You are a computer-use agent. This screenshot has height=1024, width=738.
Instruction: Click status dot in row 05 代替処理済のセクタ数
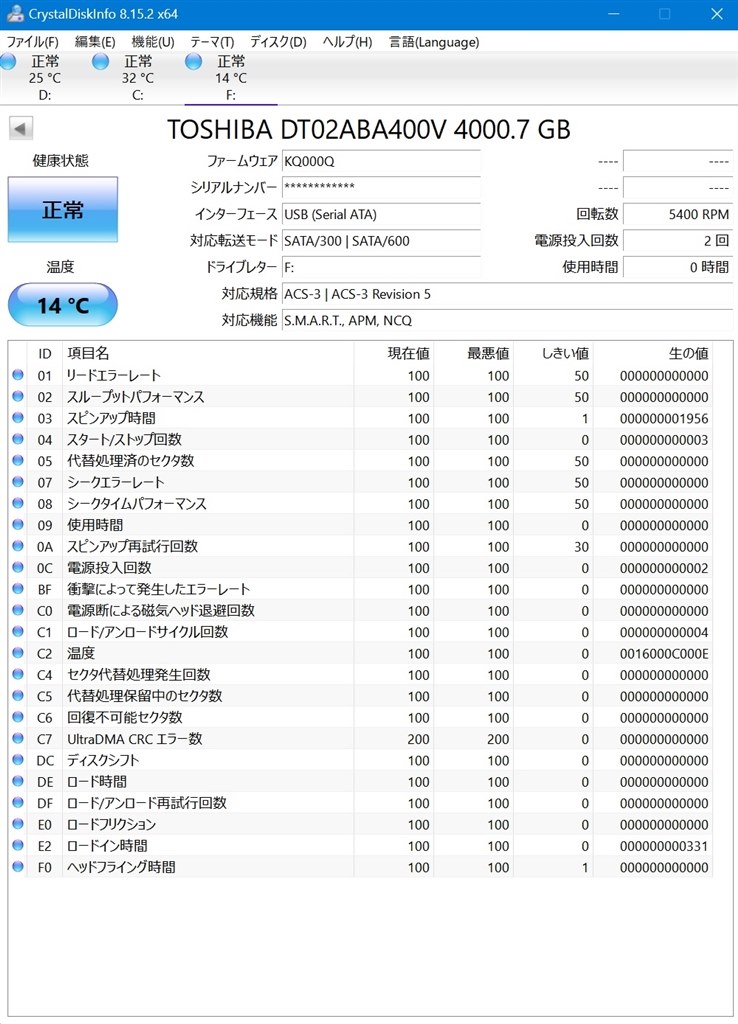[x=18, y=460]
